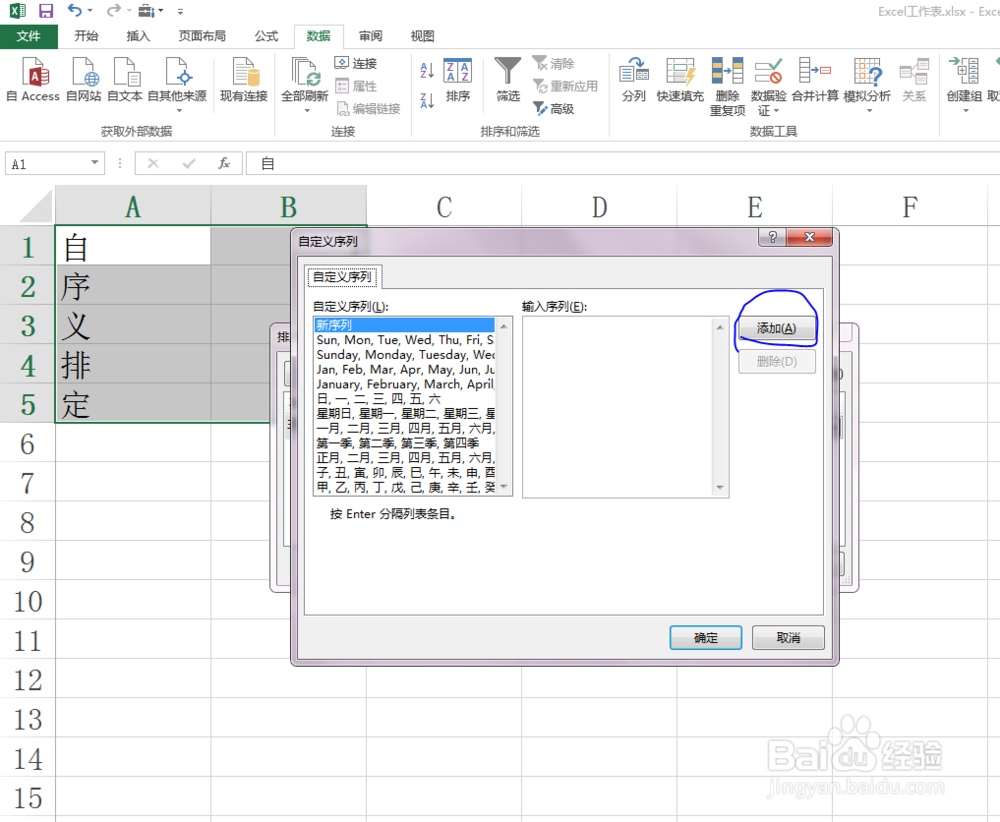Click the Data Validation (数据验证) icon
The image size is (1000, 822).
[x=768, y=71]
